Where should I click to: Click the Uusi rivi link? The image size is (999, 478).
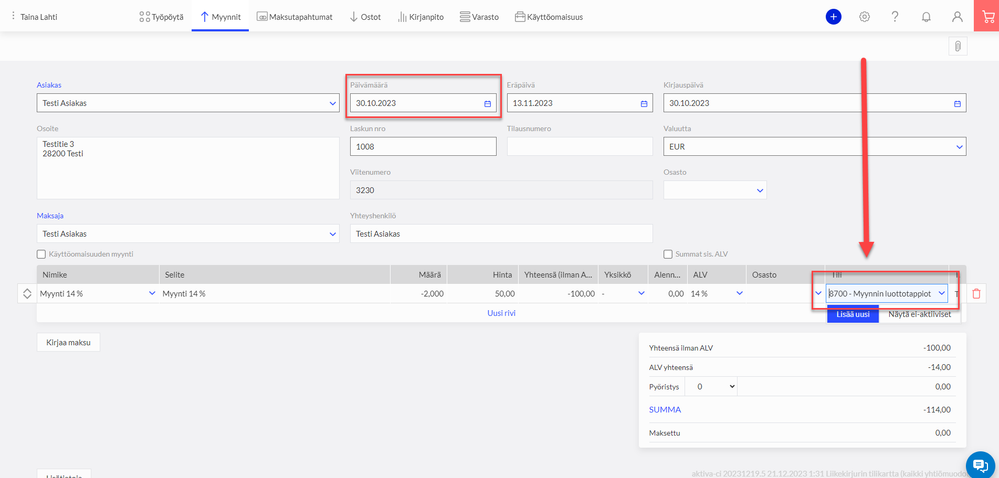tap(501, 313)
